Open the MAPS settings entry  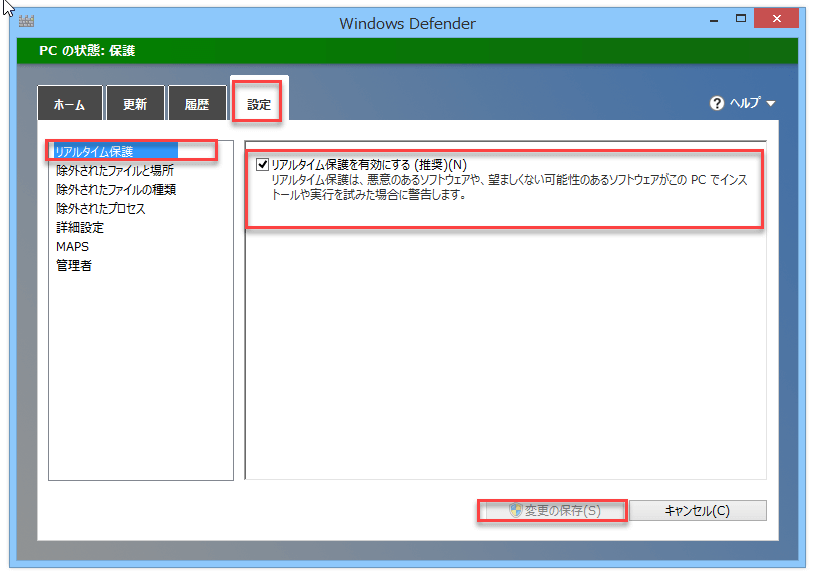coord(72,246)
